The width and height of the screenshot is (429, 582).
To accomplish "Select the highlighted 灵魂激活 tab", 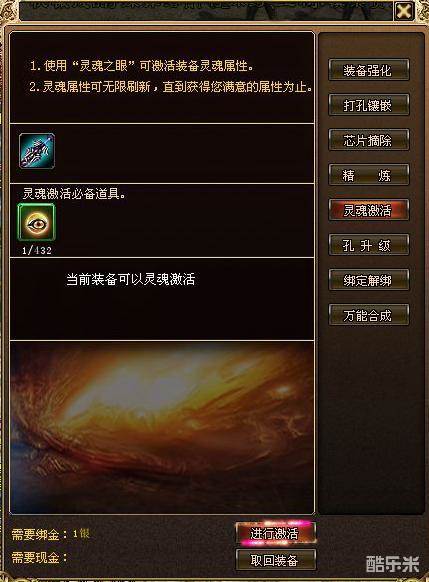I will click(x=369, y=210).
